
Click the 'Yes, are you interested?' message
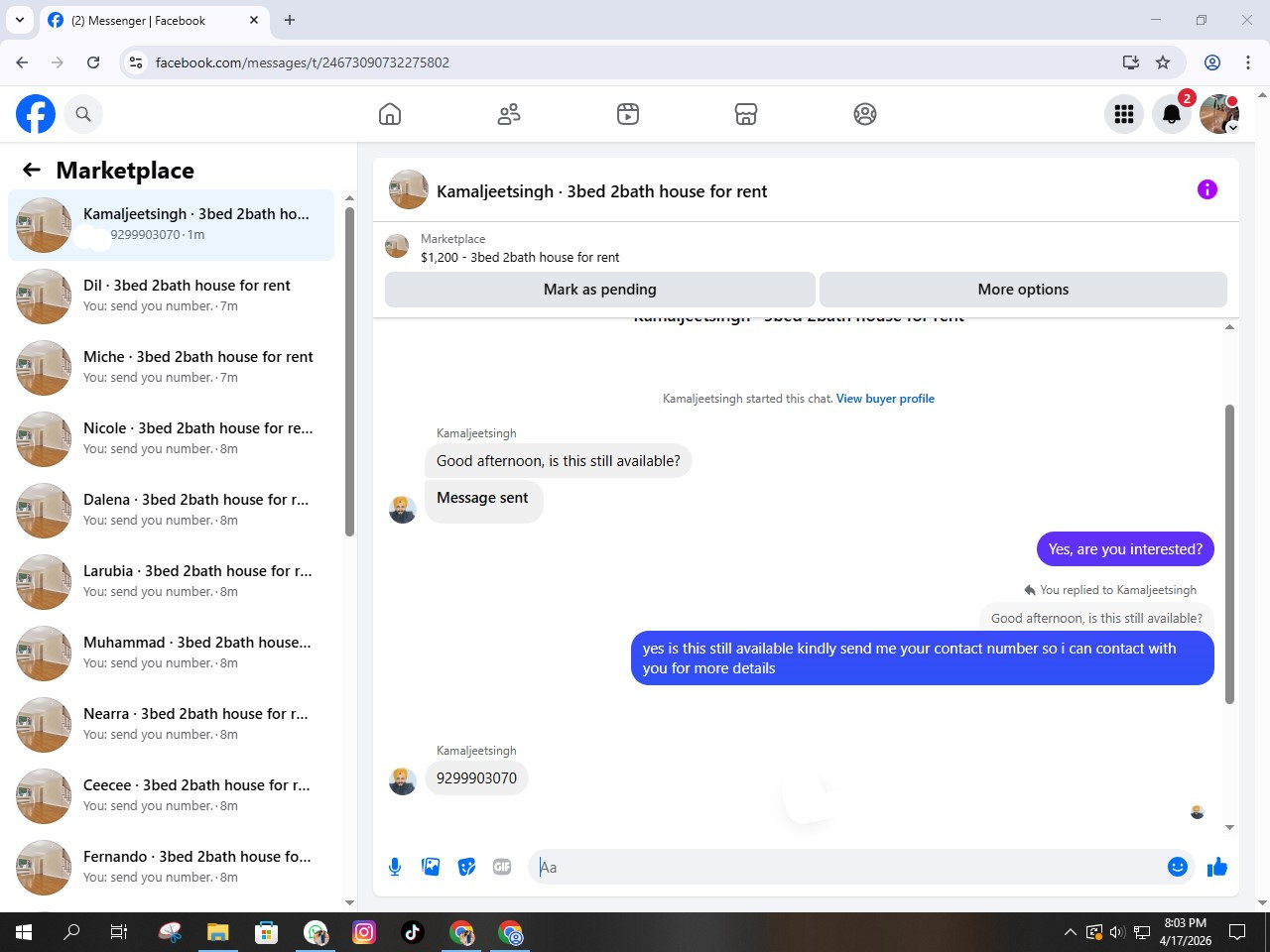pos(1125,549)
